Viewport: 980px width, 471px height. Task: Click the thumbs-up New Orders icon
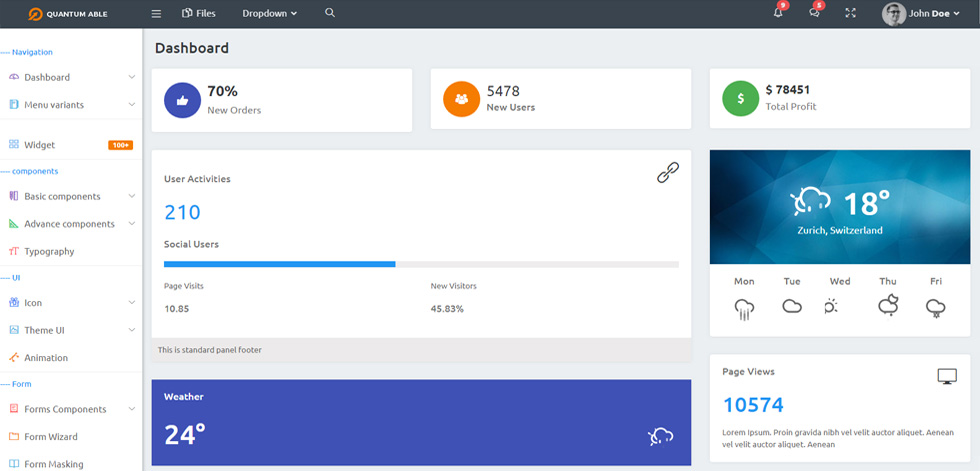(182, 100)
